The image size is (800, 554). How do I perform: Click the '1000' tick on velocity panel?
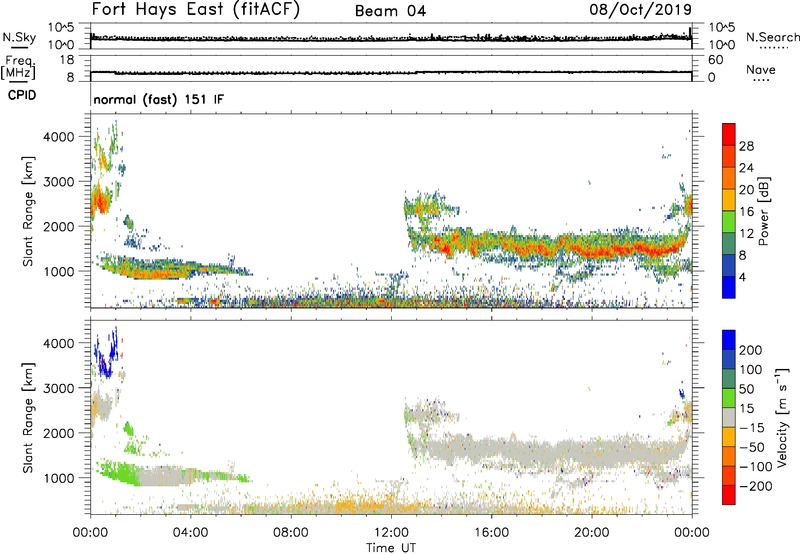click(59, 478)
